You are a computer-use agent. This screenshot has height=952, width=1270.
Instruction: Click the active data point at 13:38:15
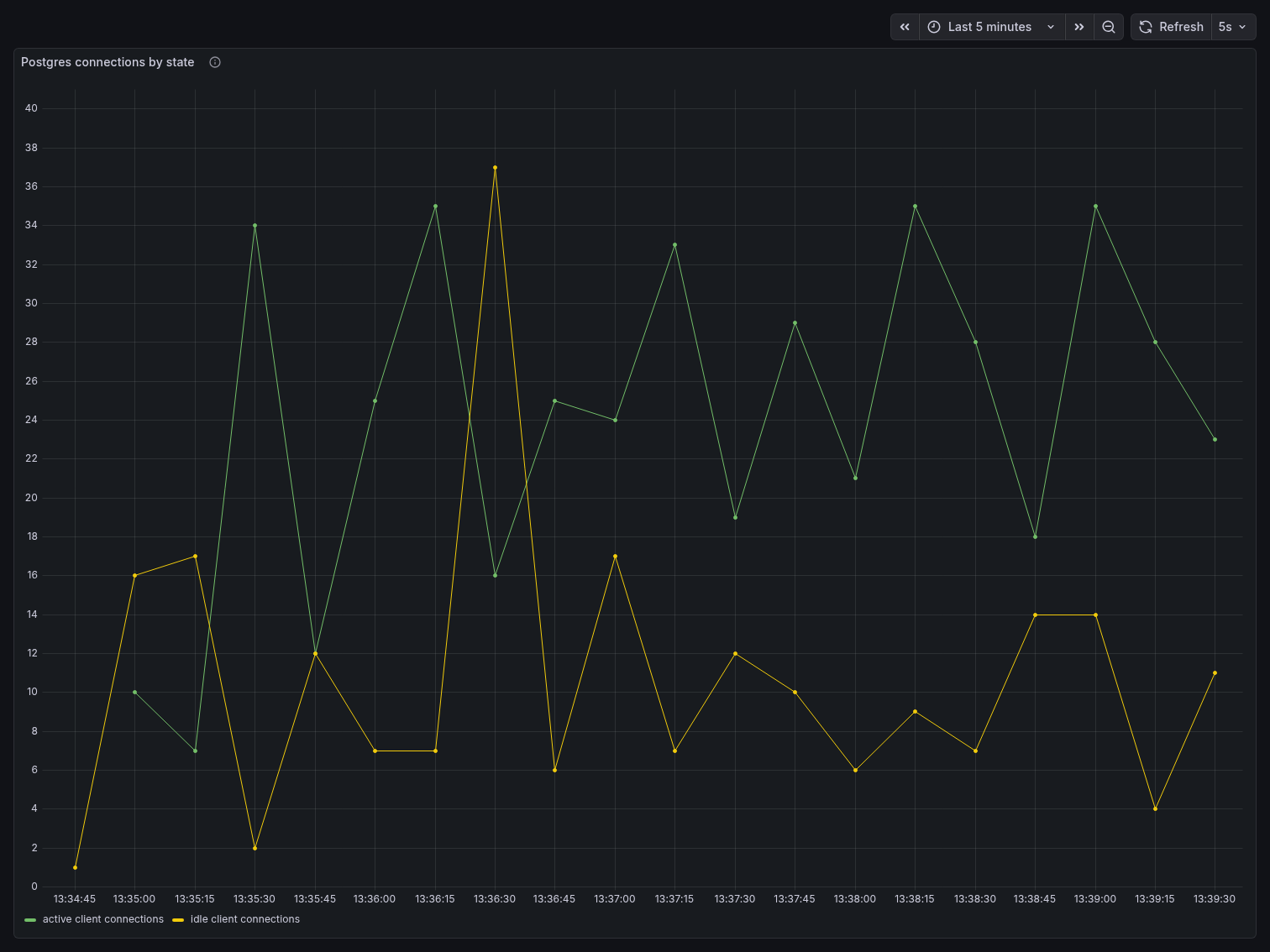(915, 207)
